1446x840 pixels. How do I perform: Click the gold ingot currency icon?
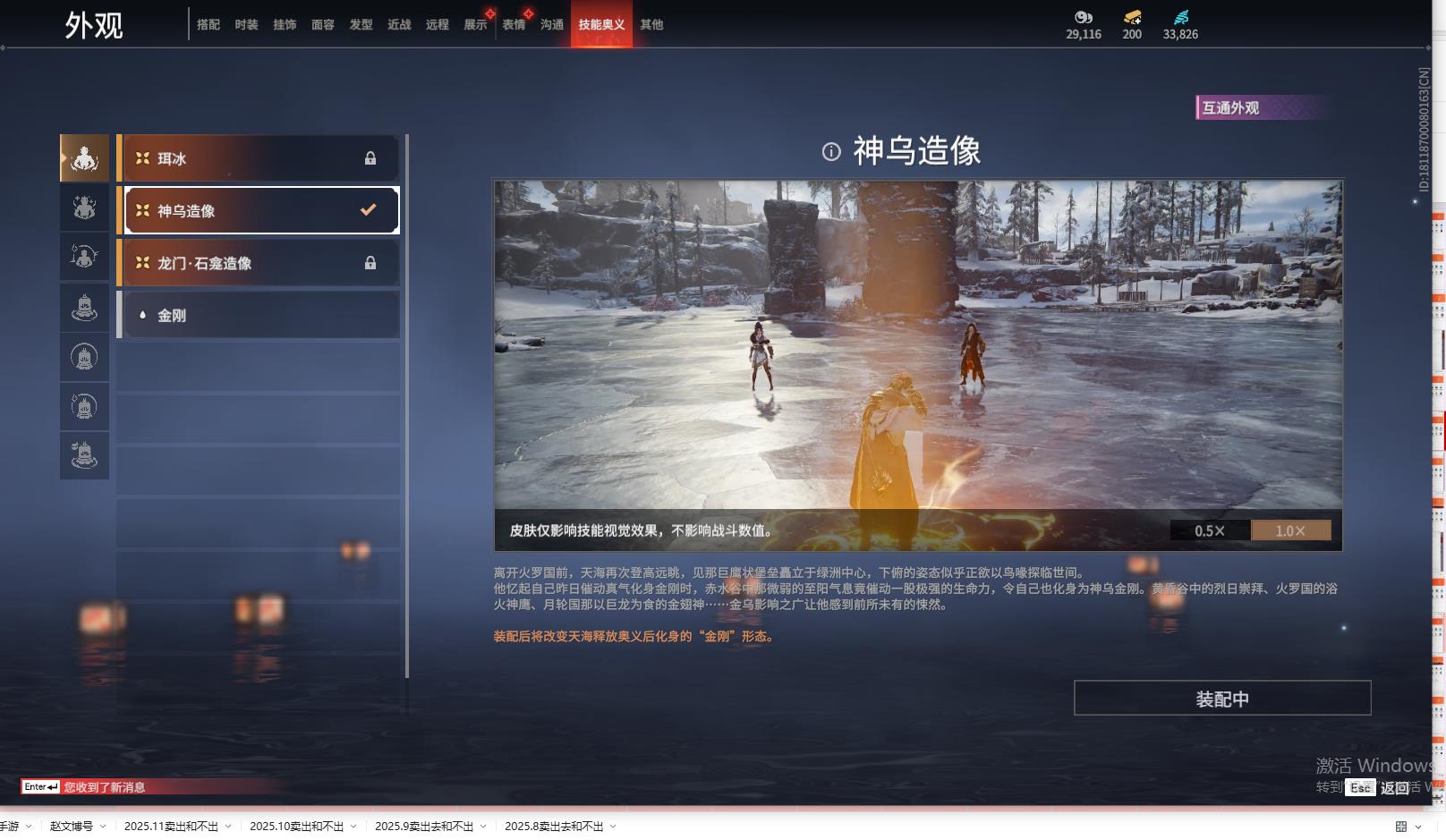(1132, 17)
